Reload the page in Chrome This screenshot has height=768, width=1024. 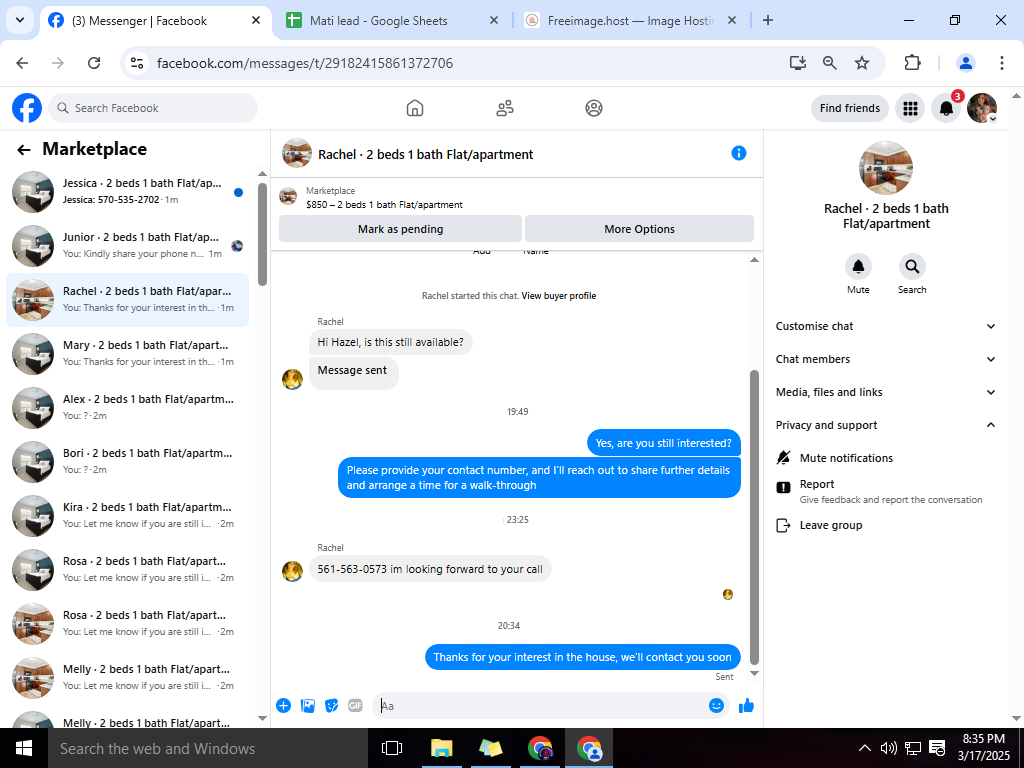pyautogui.click(x=94, y=63)
